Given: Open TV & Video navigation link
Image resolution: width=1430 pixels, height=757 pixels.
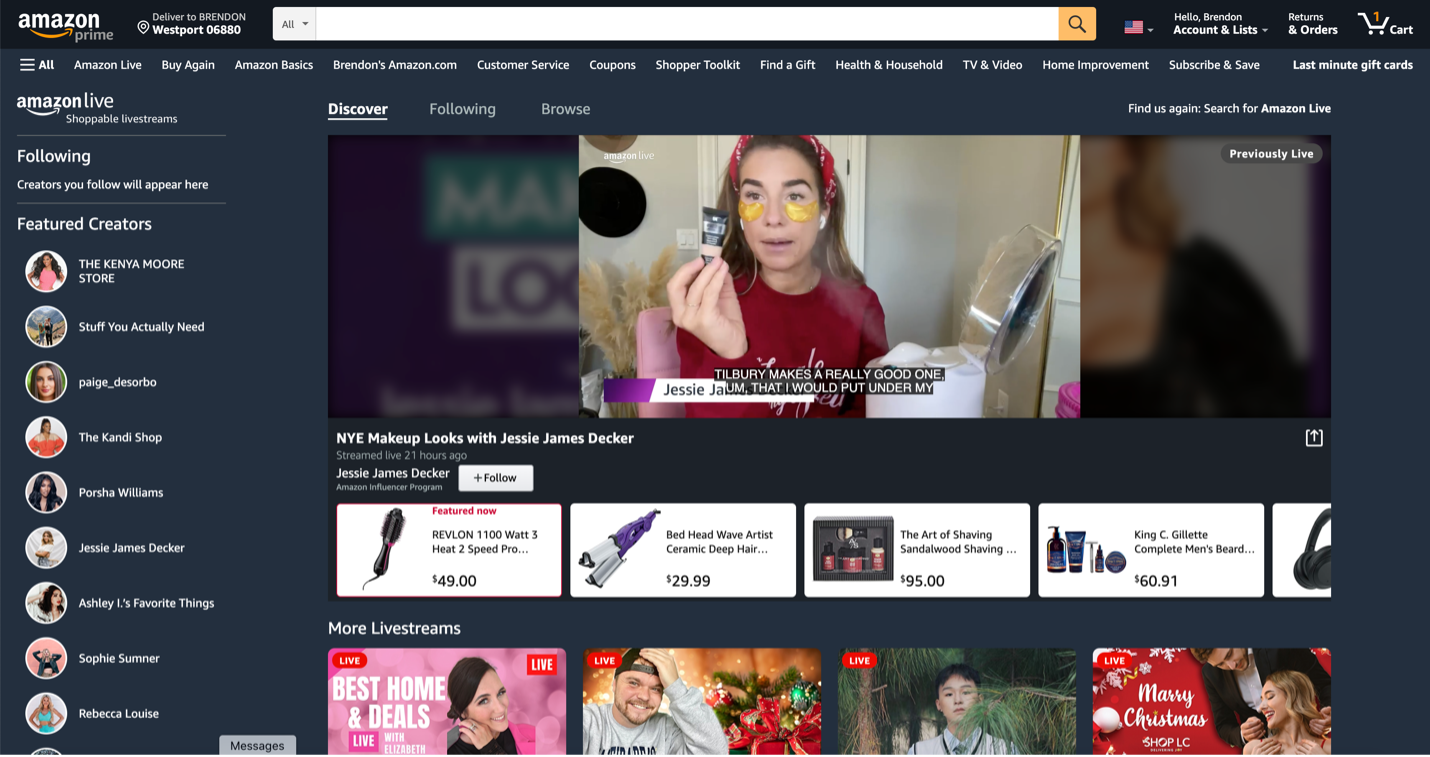Looking at the screenshot, I should click(x=993, y=65).
